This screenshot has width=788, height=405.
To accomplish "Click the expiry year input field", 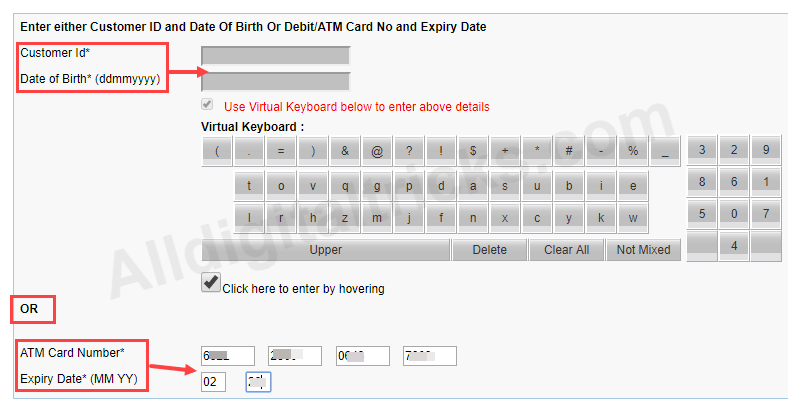I will click(x=258, y=382).
